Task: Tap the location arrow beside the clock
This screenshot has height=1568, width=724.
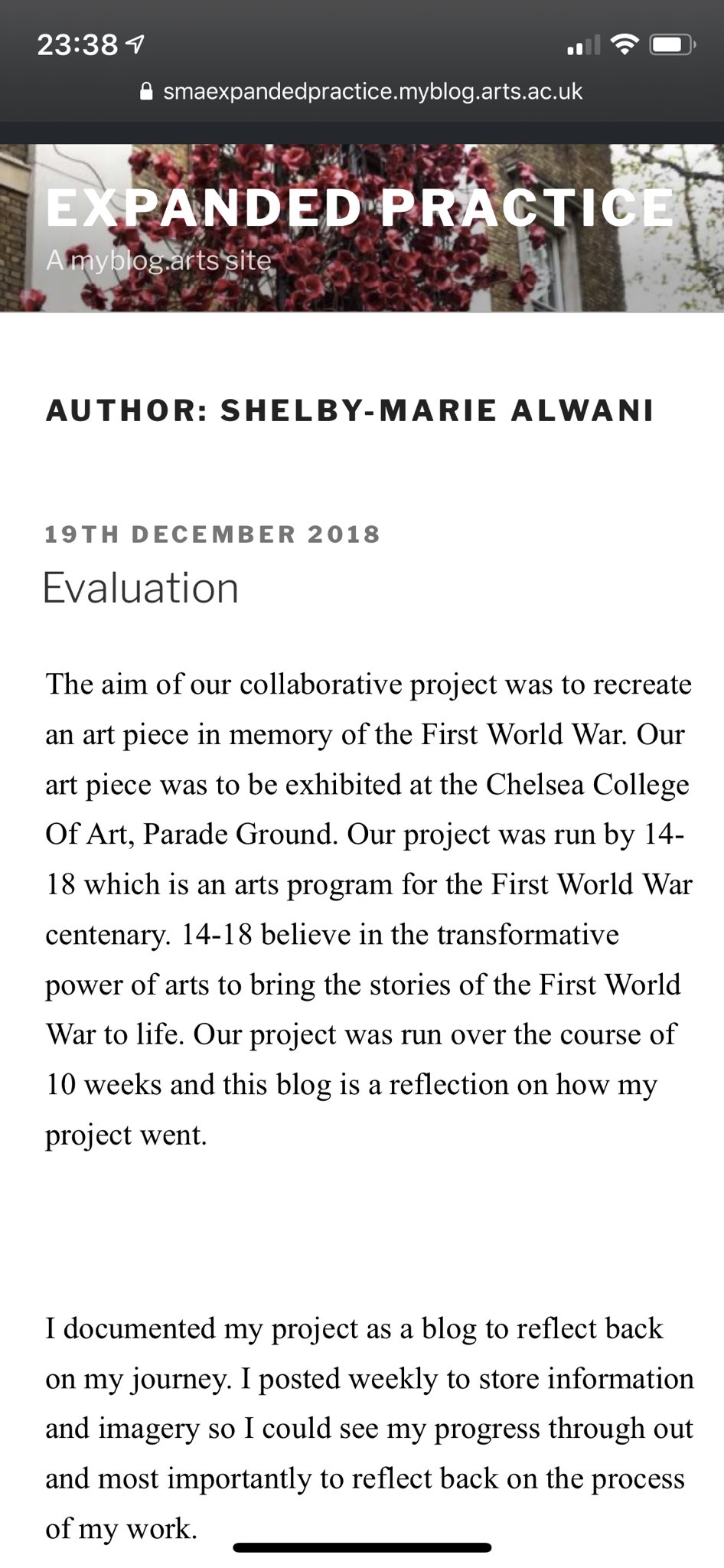Action: pyautogui.click(x=135, y=45)
